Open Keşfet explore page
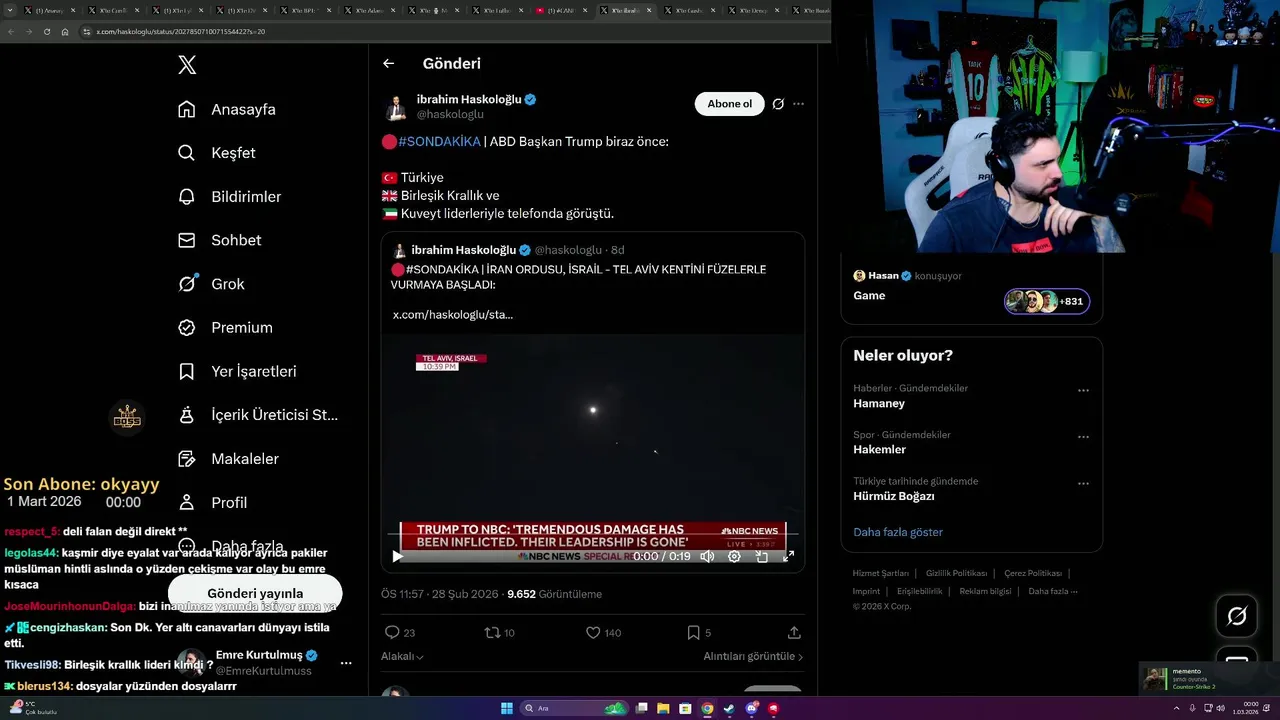The image size is (1280, 720). pyautogui.click(x=216, y=153)
